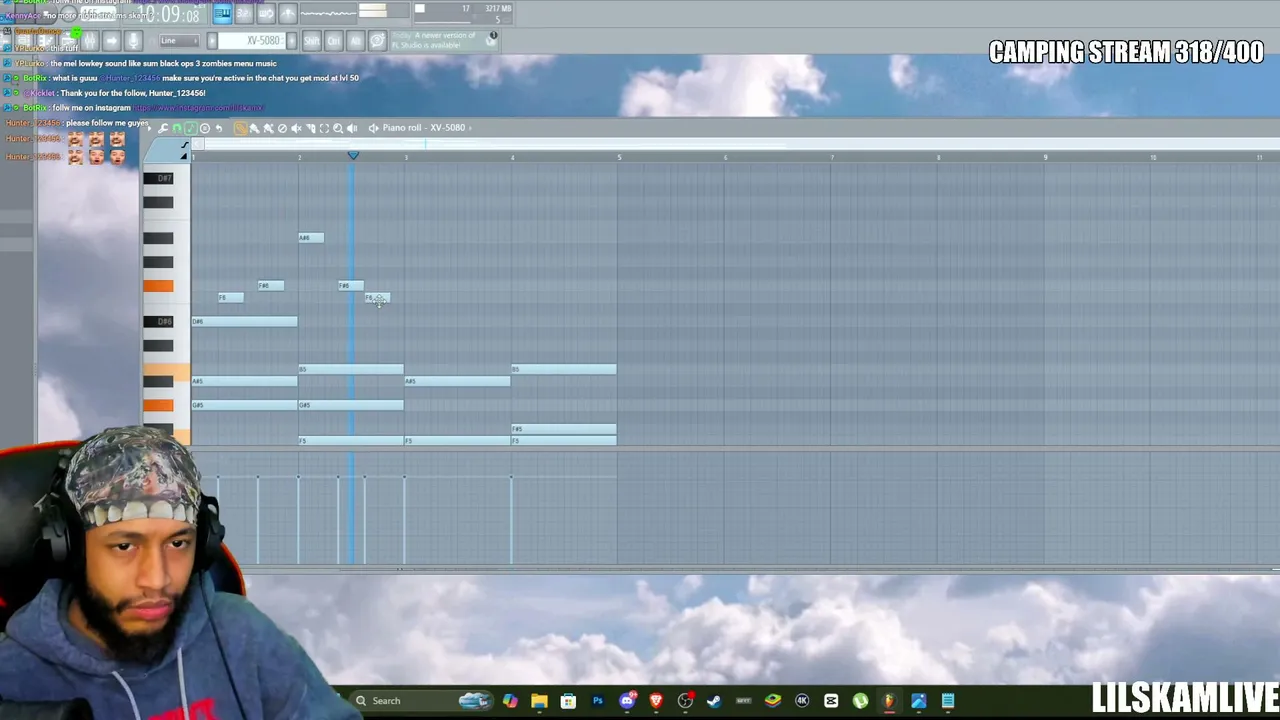Open CapCut from the taskbar
The image size is (1280, 720).
point(831,701)
